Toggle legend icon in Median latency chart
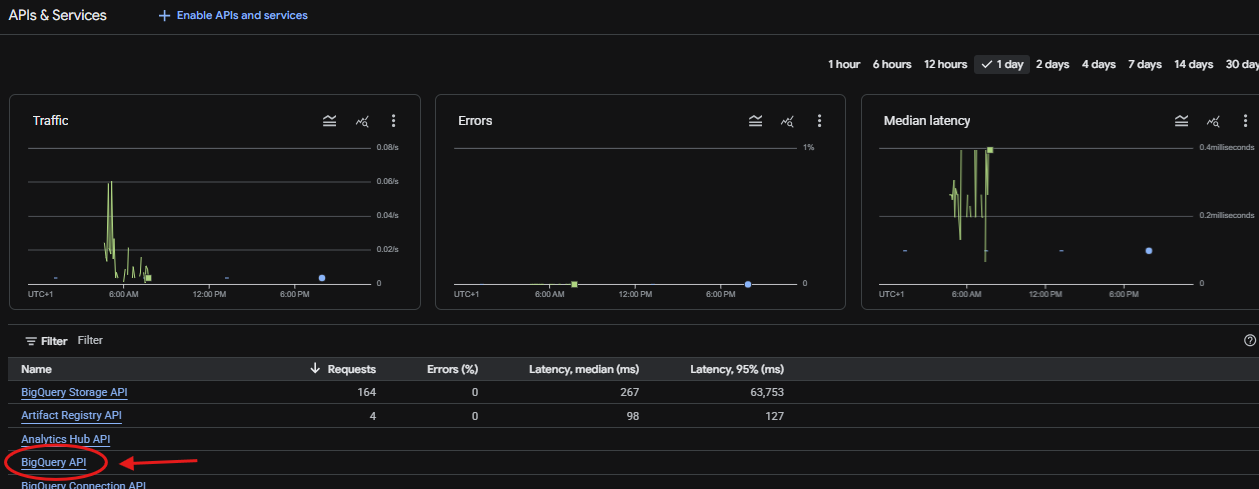The width and height of the screenshot is (1259, 489). (1182, 121)
